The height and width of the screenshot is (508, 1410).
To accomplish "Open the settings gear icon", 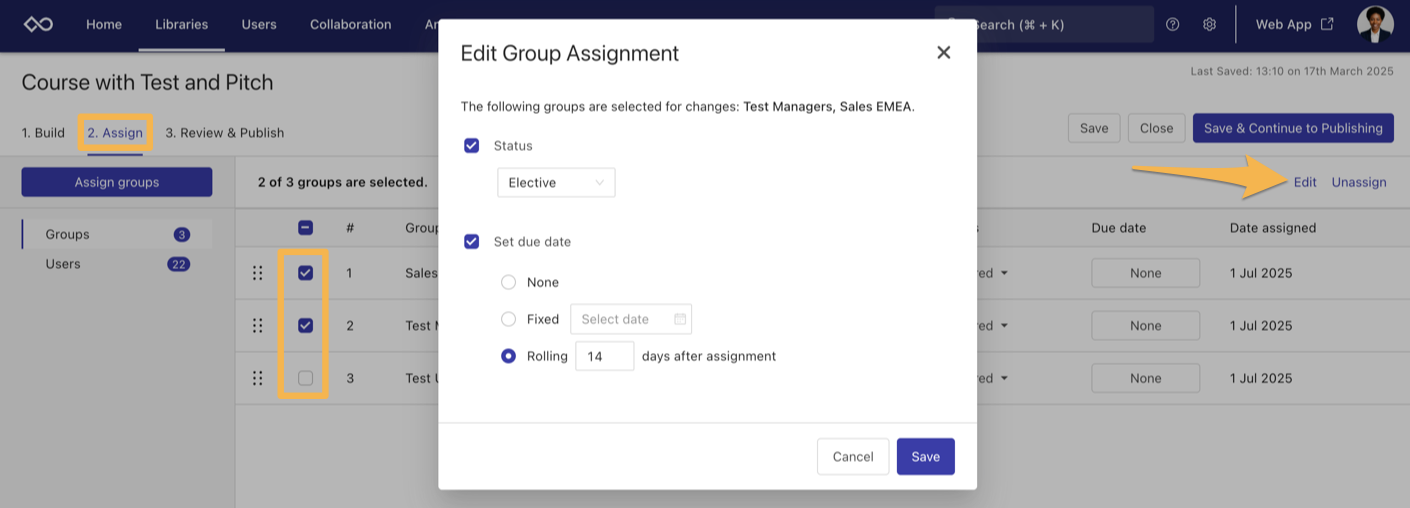I will (1209, 24).
